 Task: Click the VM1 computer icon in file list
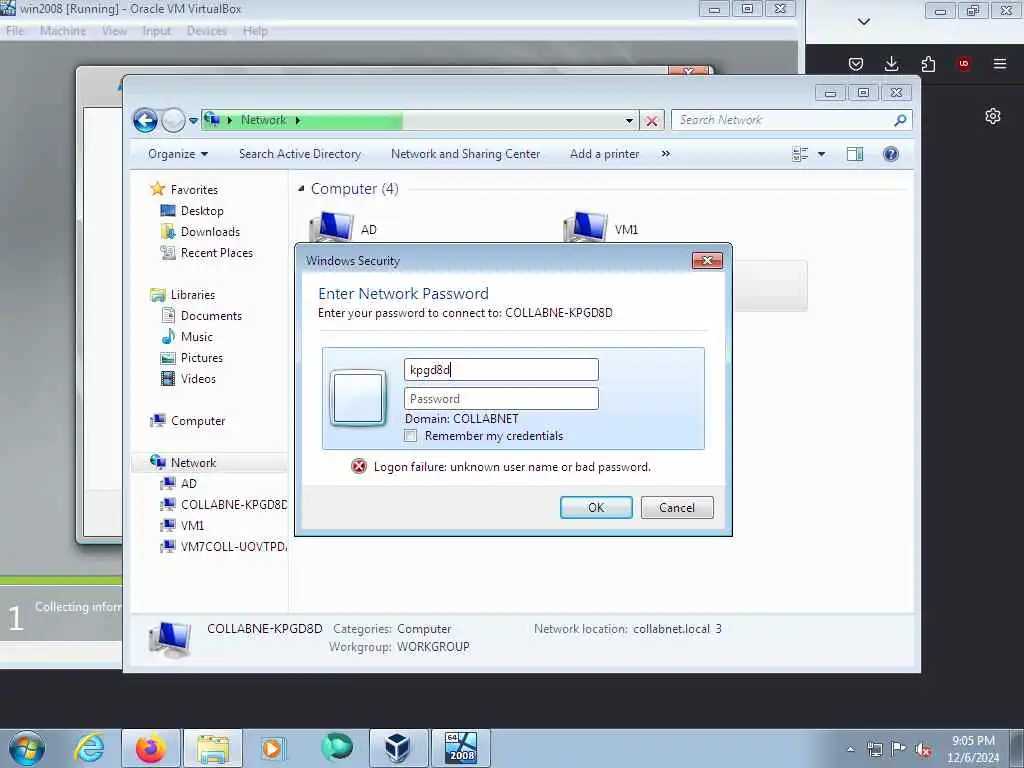tap(585, 227)
